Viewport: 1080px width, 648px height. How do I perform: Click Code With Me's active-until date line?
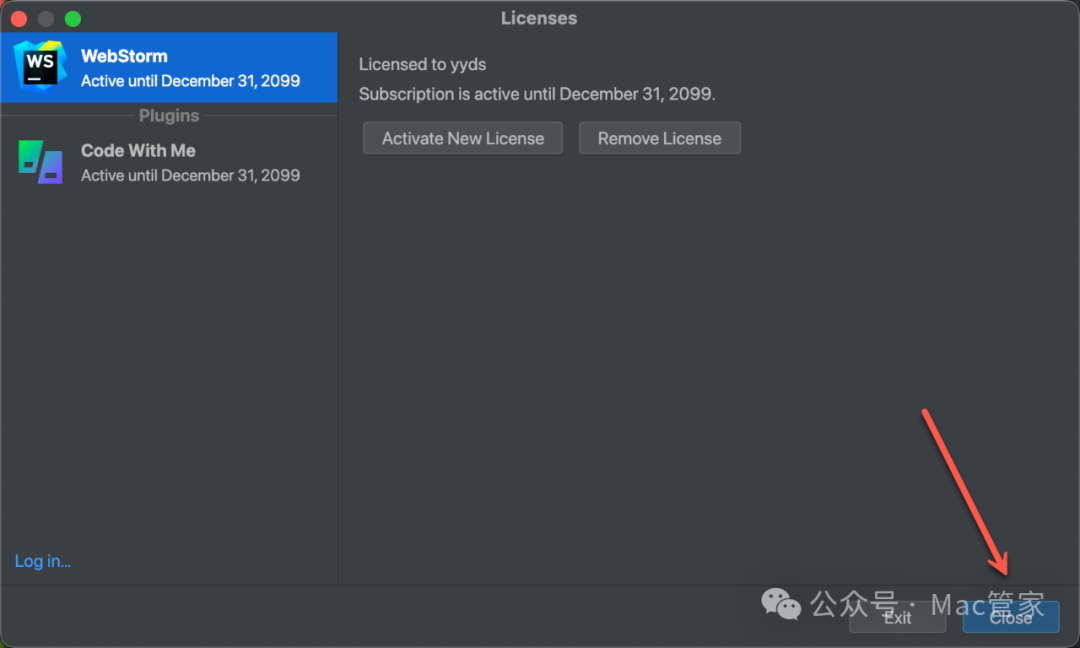click(x=190, y=175)
